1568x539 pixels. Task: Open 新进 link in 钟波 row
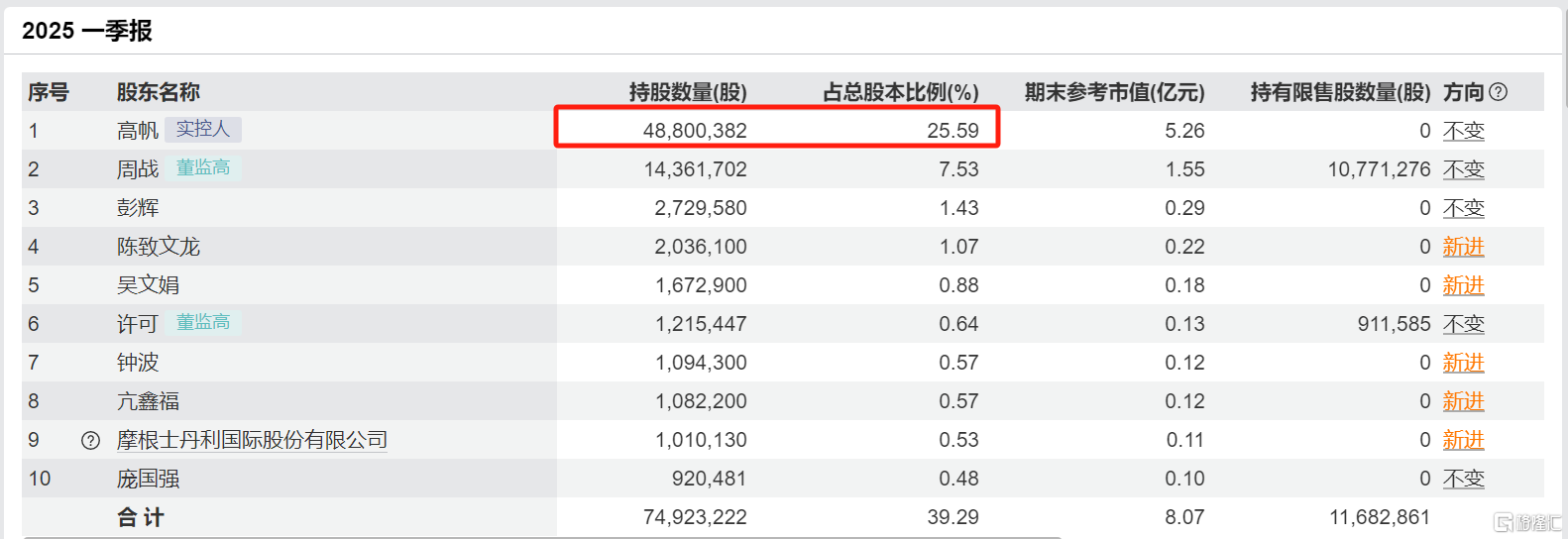click(x=1463, y=363)
